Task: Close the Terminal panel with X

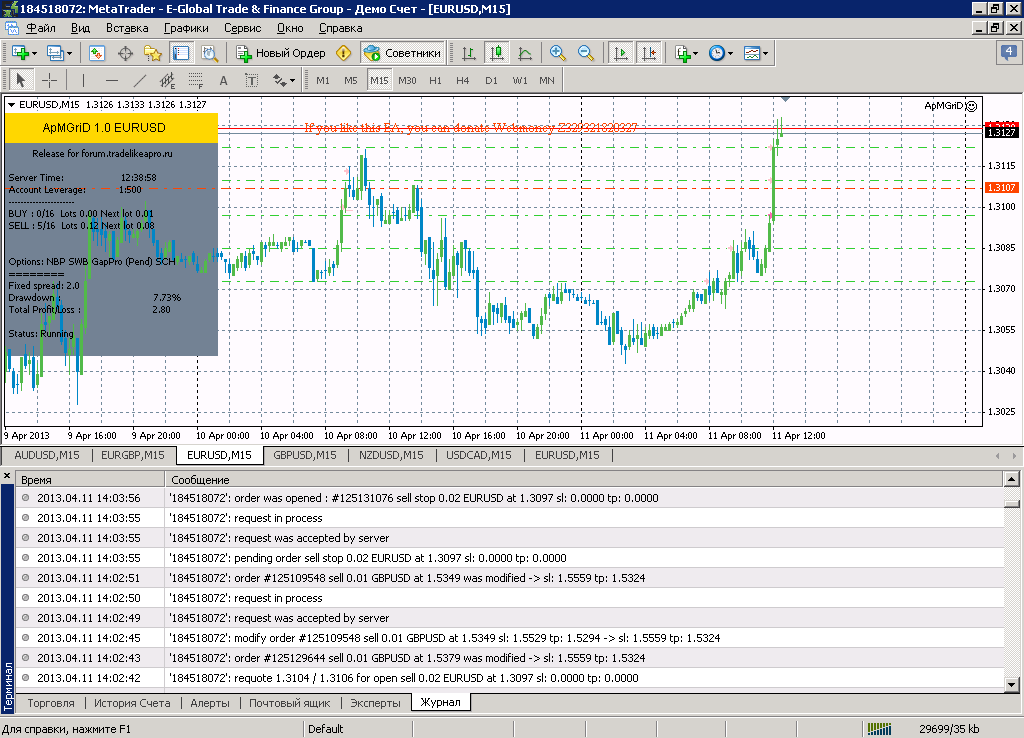Action: click(x=7, y=476)
